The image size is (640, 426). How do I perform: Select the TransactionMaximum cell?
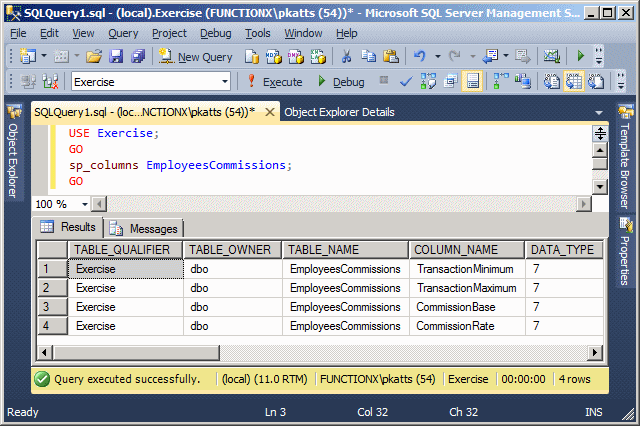467,288
